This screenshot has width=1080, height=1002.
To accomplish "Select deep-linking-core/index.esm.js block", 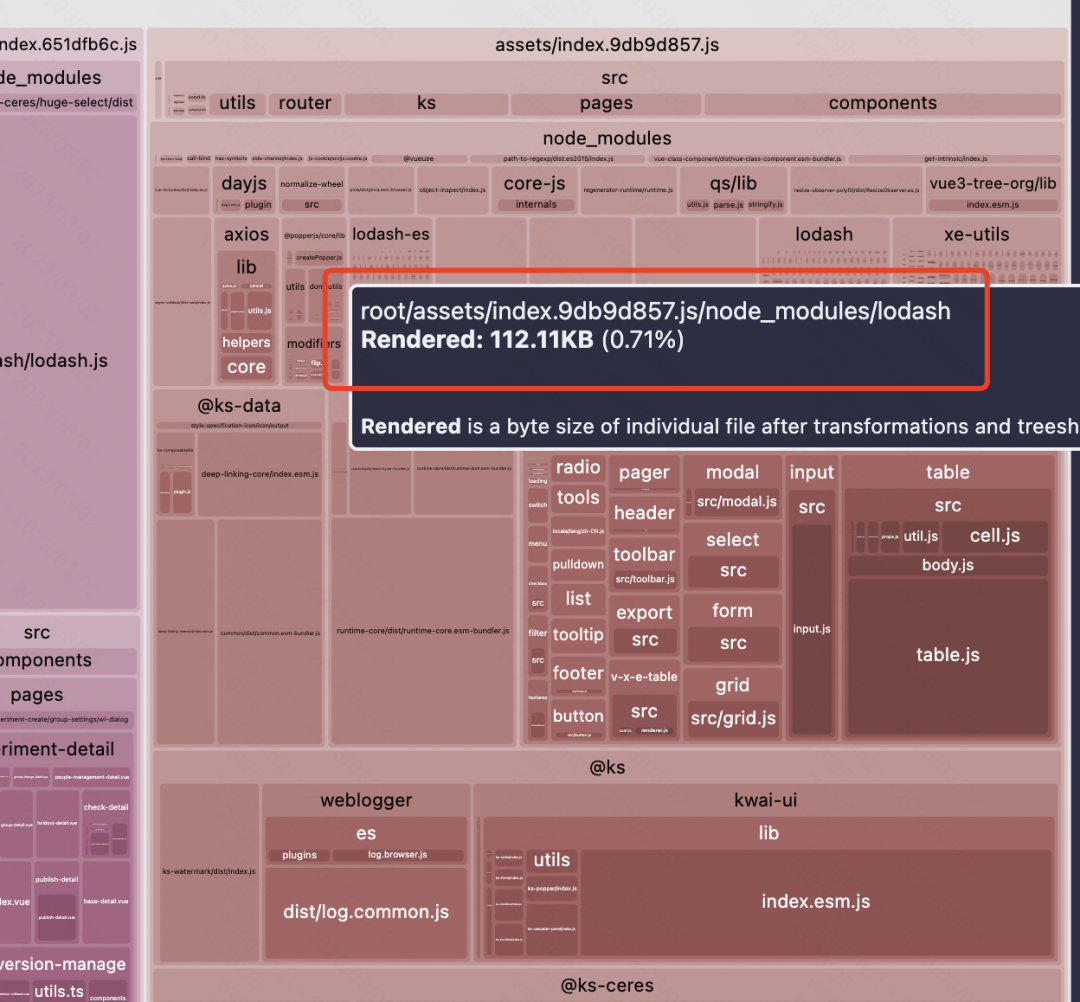I will 260,474.
